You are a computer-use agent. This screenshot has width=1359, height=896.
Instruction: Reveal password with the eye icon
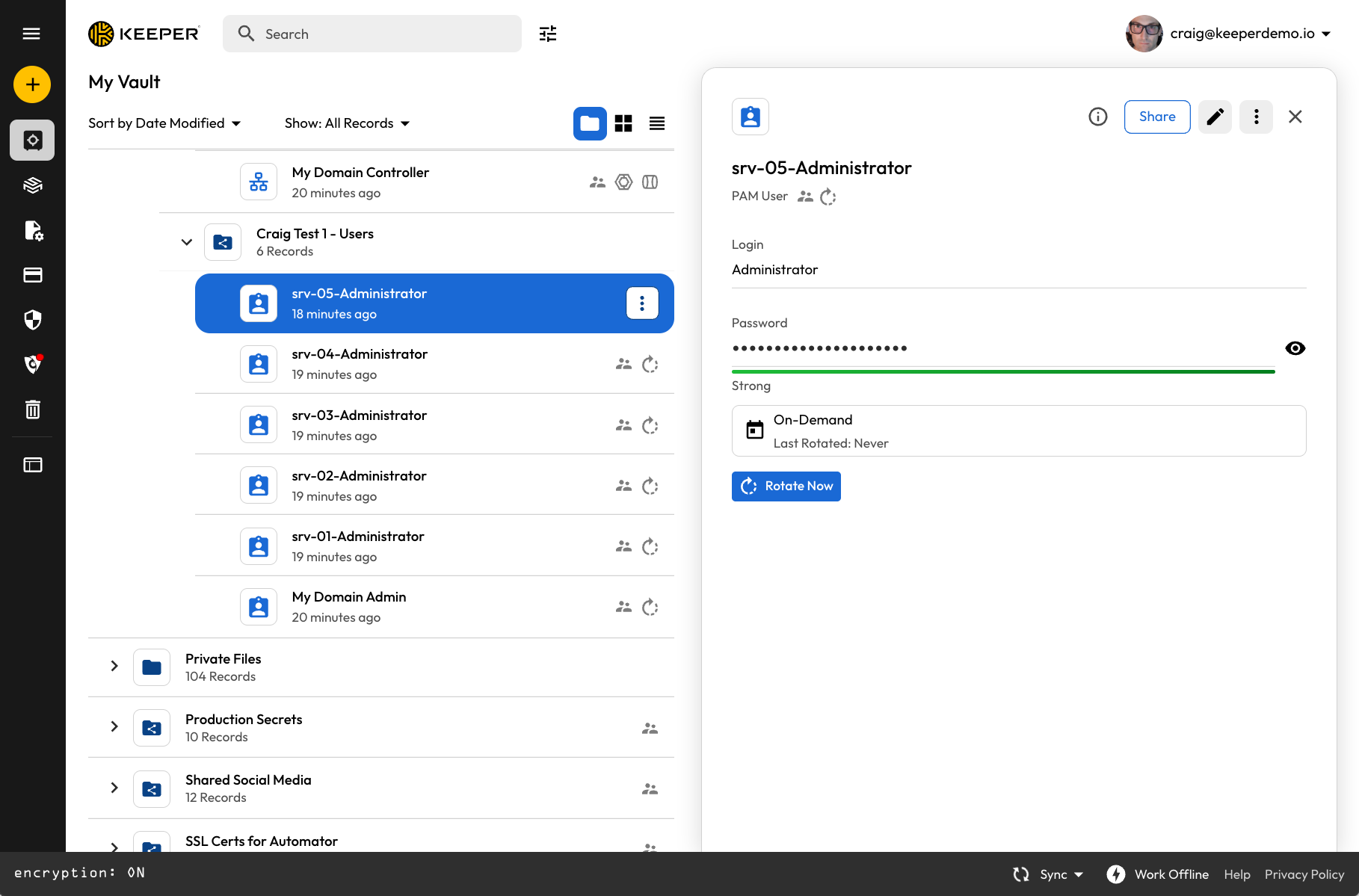tap(1295, 348)
